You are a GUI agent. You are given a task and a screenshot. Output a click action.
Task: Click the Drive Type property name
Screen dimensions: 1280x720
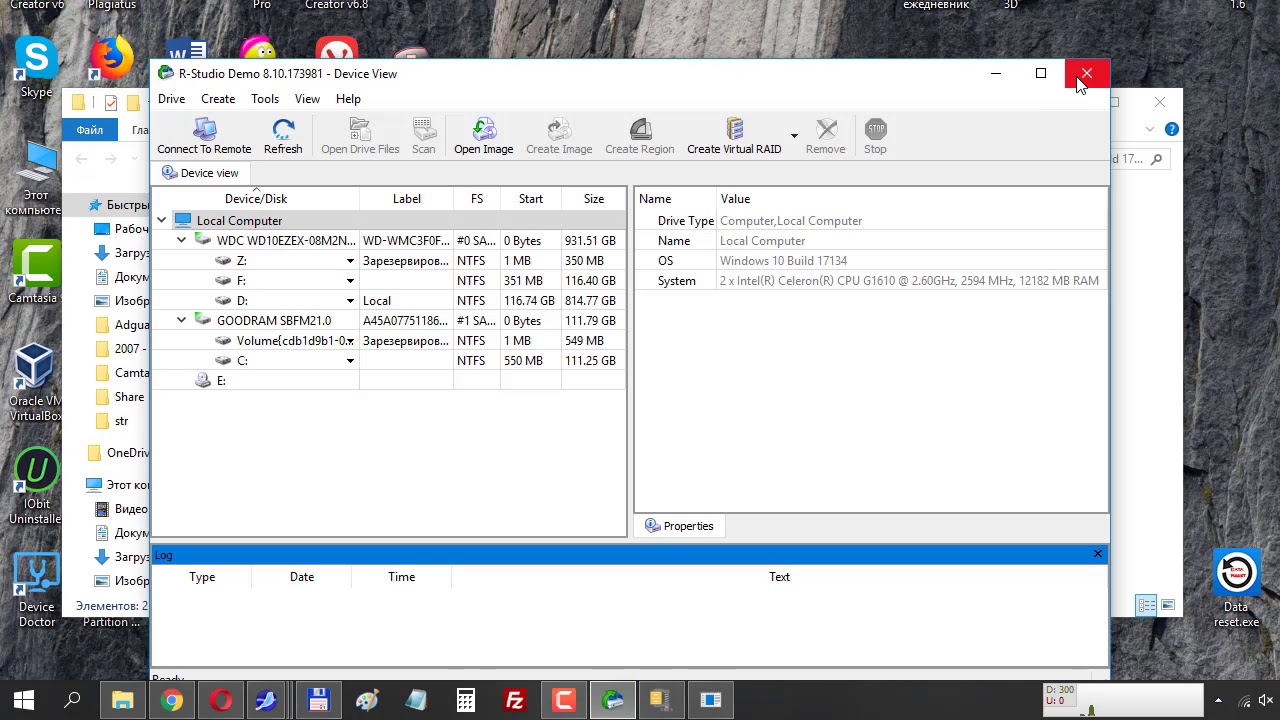pyautogui.click(x=686, y=221)
